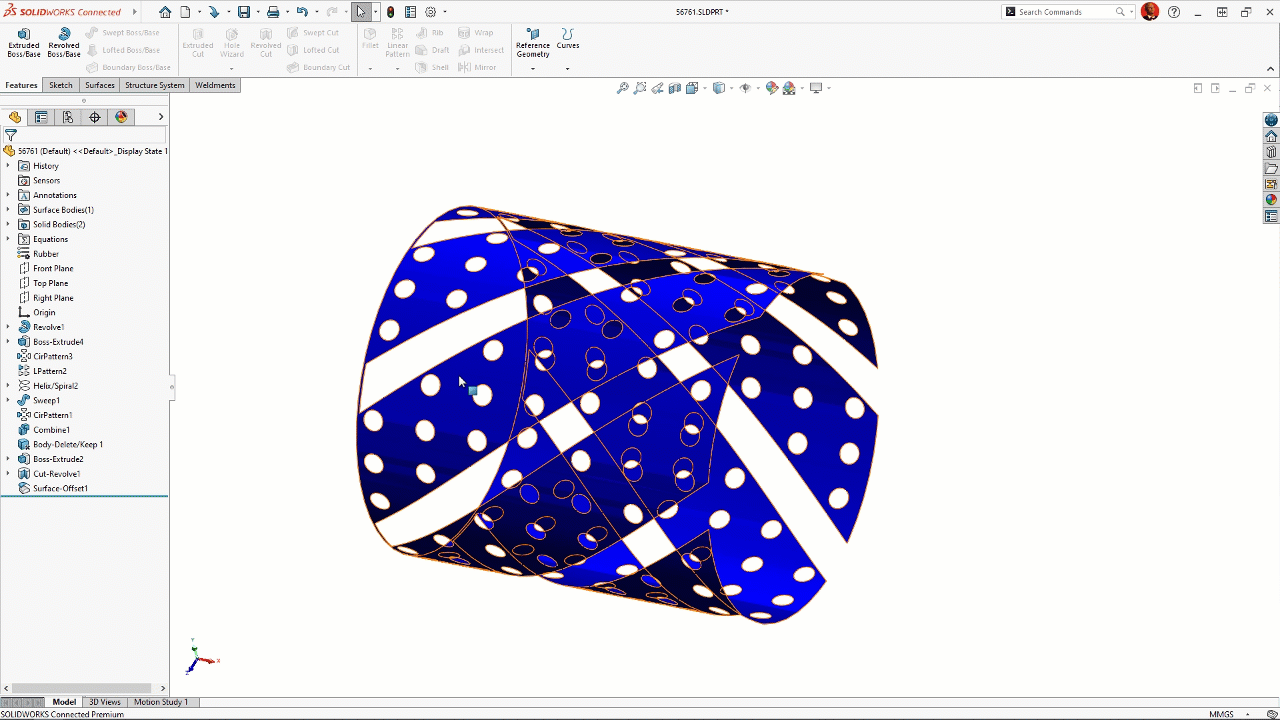Open the Curves dropdown arrow

tap(567, 68)
